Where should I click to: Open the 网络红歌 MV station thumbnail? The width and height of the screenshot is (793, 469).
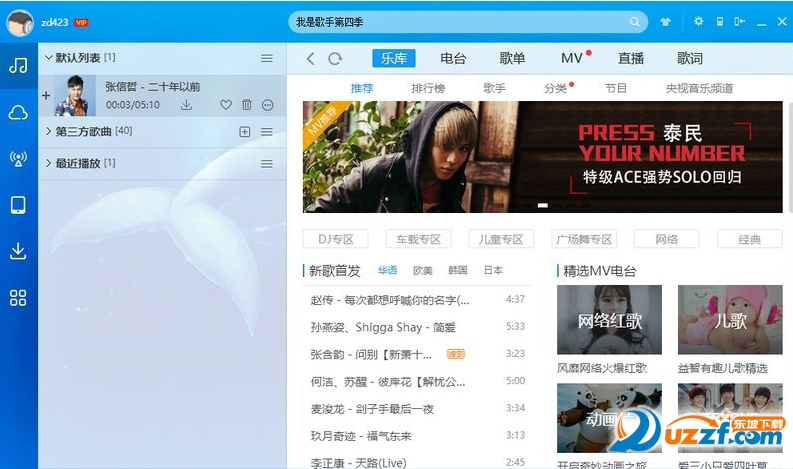click(609, 319)
